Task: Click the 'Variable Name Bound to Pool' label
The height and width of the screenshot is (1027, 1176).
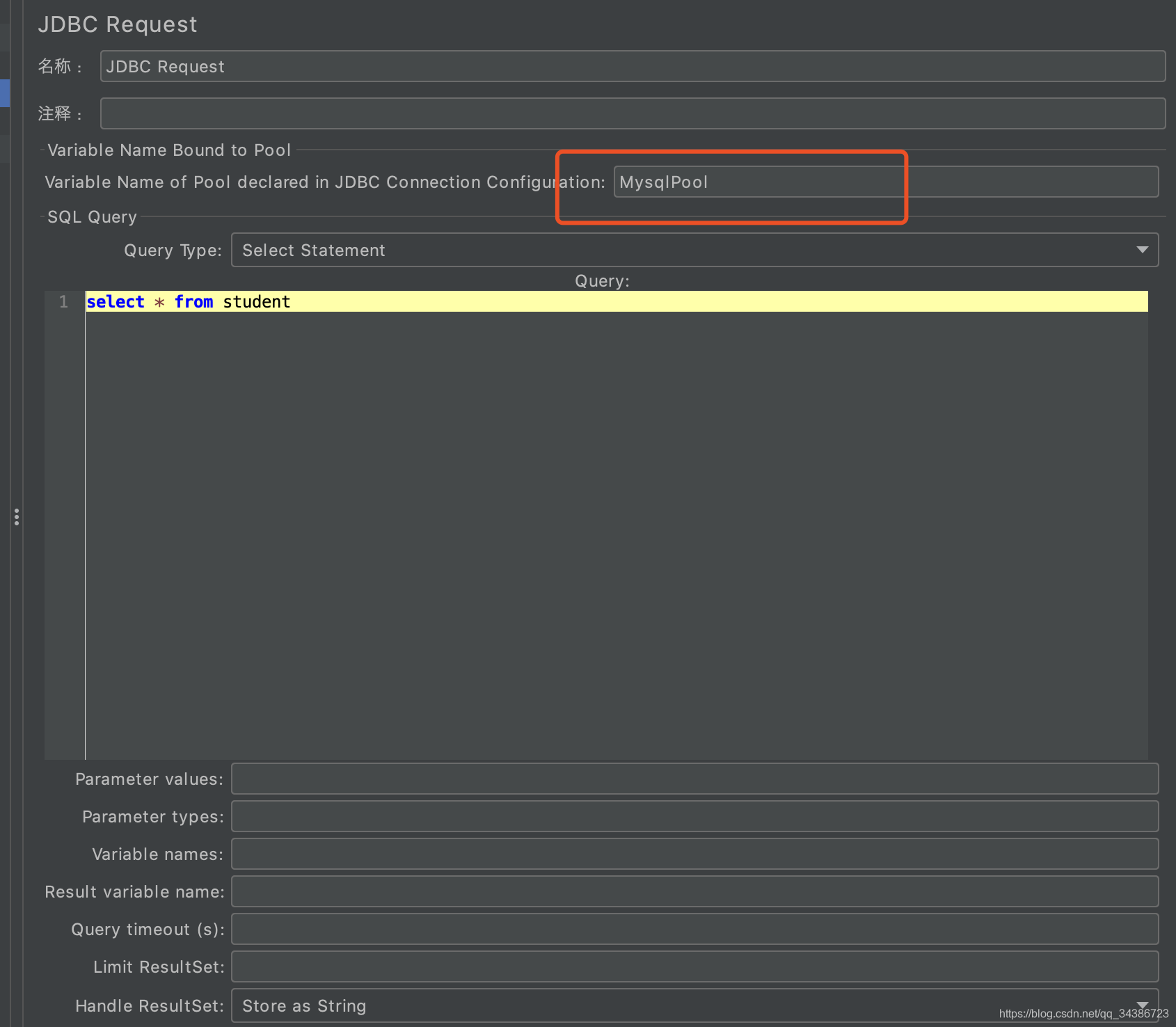Action: [169, 150]
